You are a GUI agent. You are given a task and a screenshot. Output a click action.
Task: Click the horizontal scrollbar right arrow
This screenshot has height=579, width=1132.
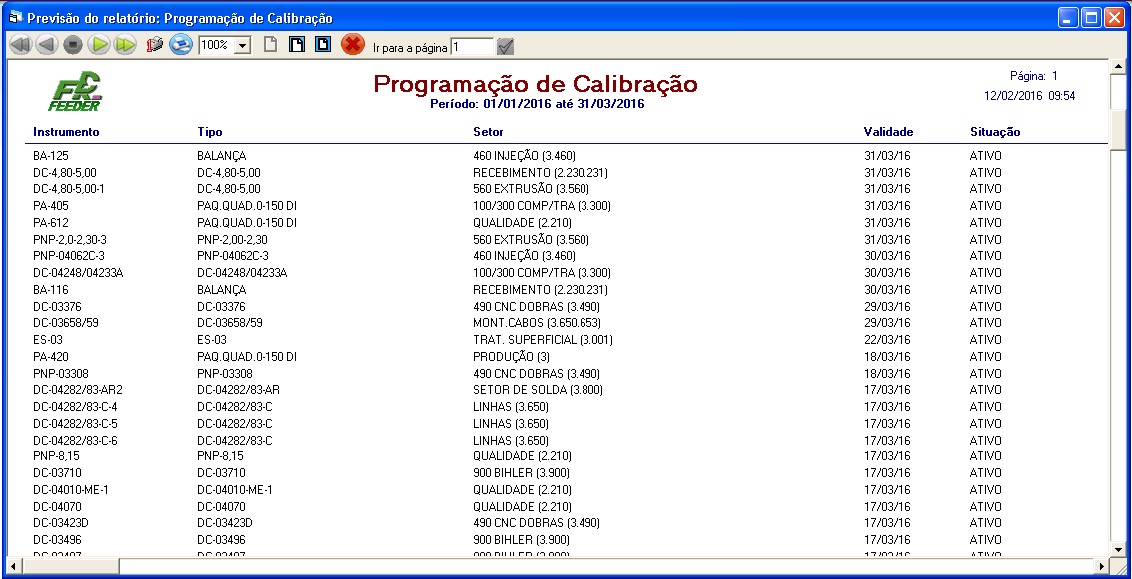click(x=1102, y=566)
